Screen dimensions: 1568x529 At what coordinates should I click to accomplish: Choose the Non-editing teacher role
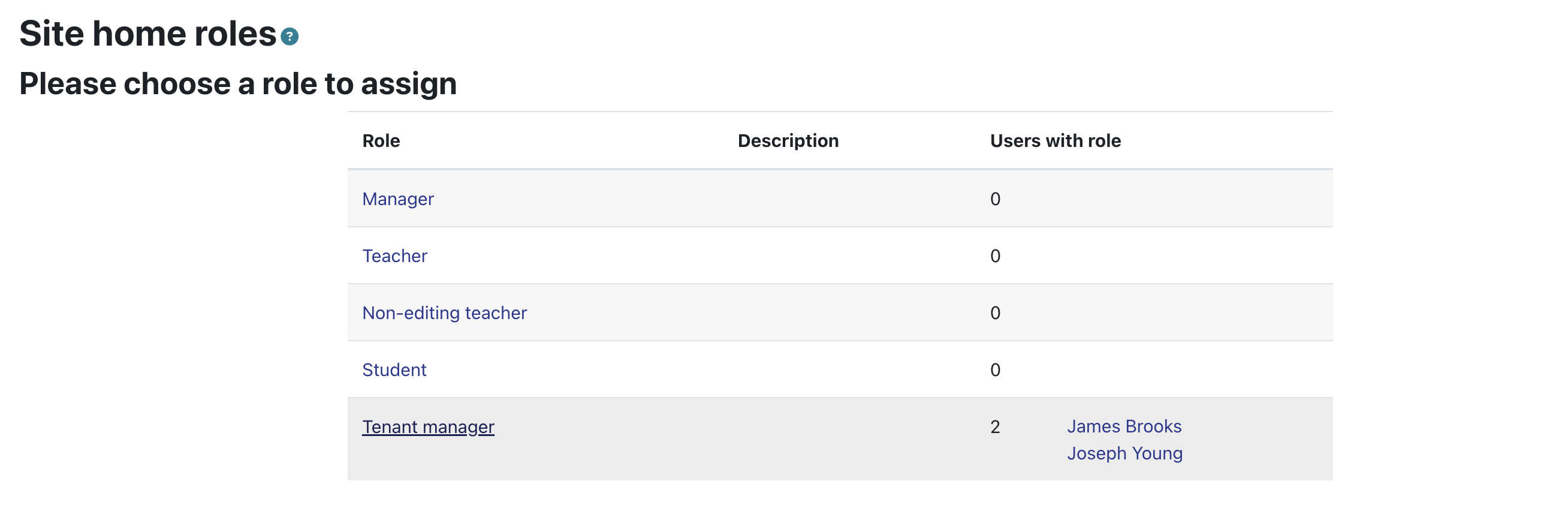tap(444, 313)
